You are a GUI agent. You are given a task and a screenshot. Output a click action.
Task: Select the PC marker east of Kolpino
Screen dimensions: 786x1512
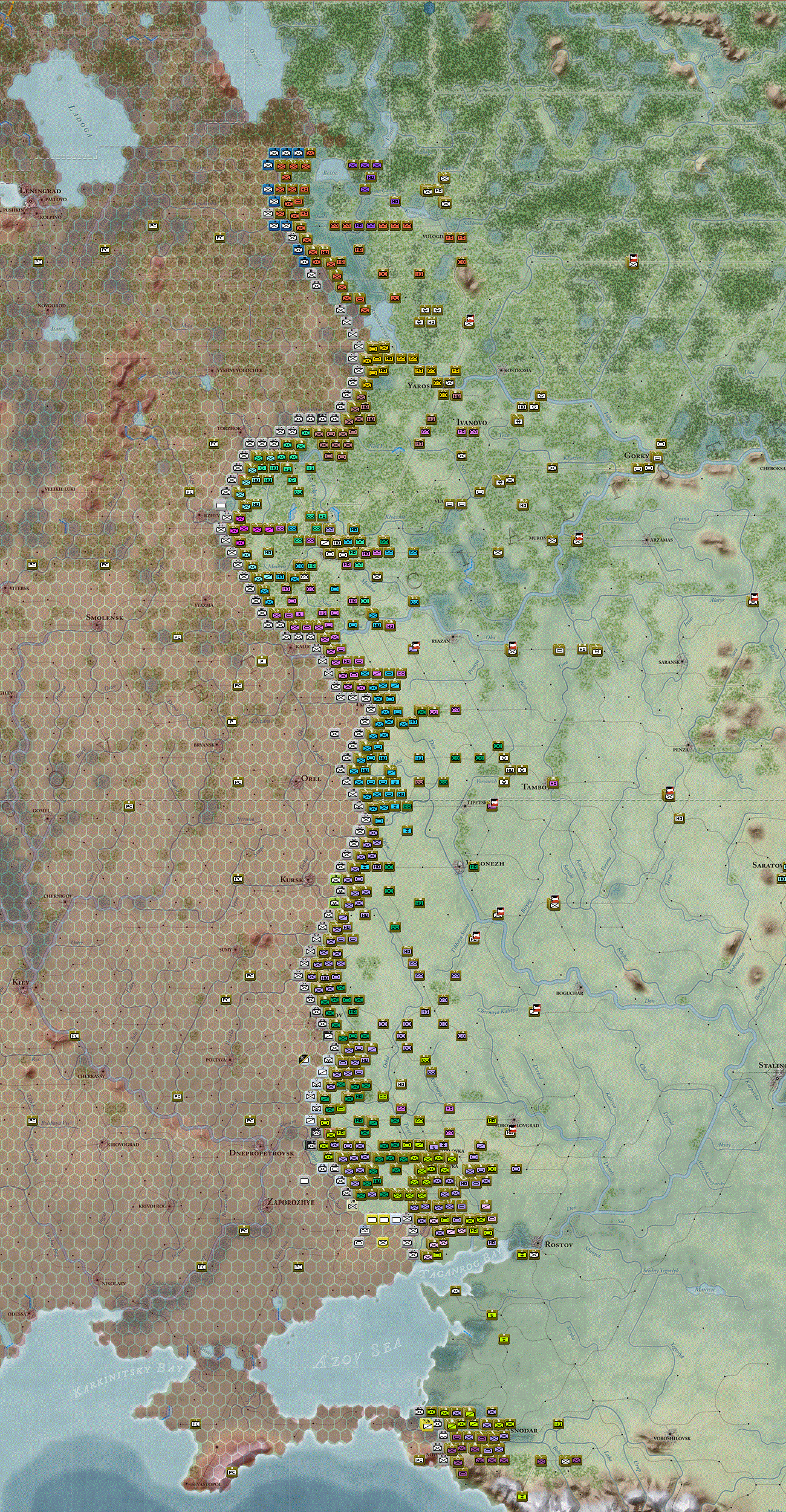pyautogui.click(x=153, y=225)
